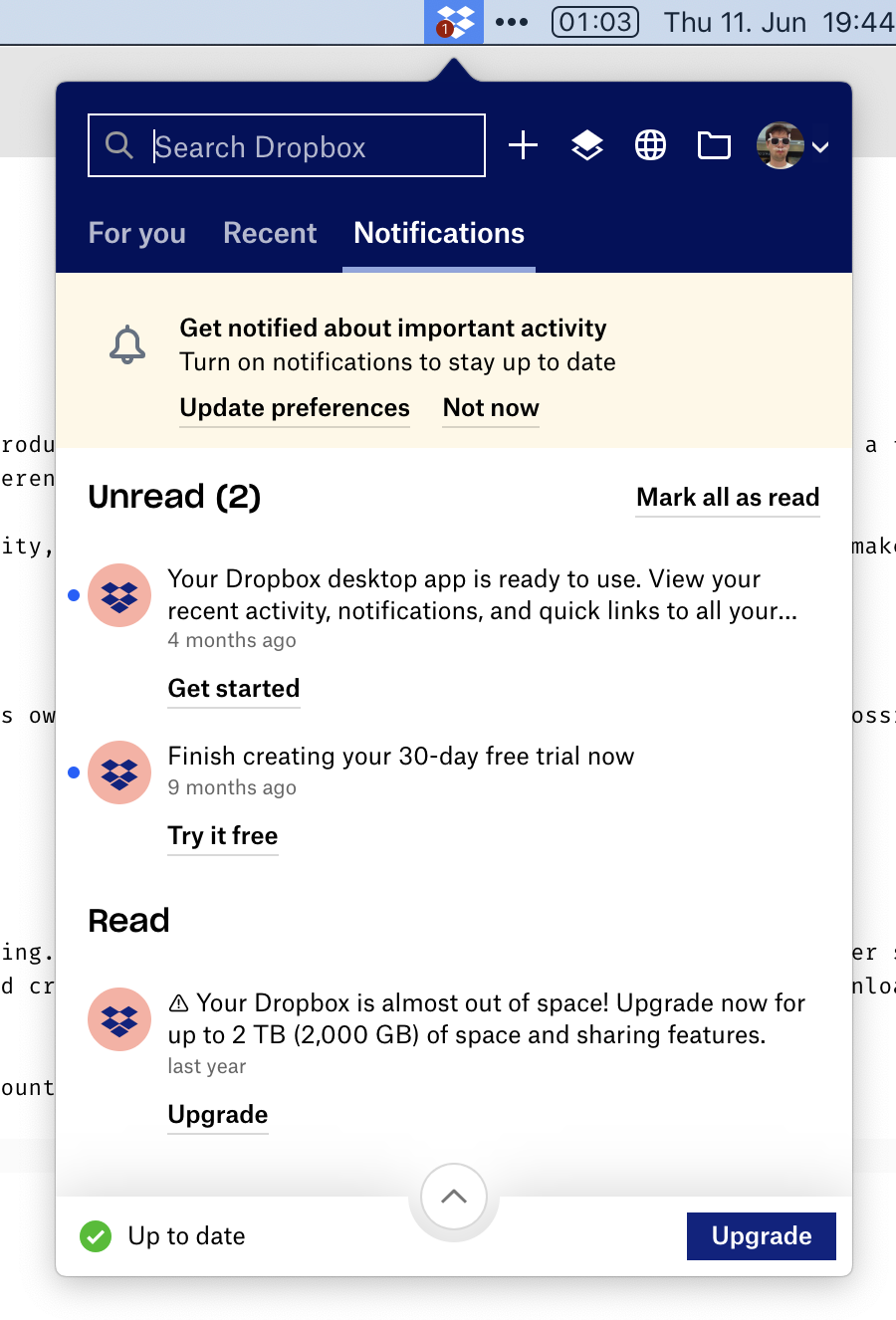The image size is (896, 1320).
Task: Click Dropbox logo on storage warning notification
Action: [x=119, y=1019]
